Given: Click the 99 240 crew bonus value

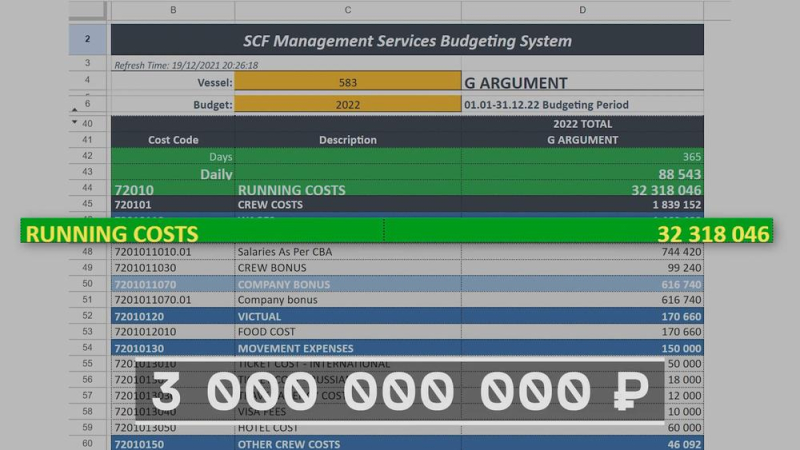Looking at the screenshot, I should (x=684, y=268).
